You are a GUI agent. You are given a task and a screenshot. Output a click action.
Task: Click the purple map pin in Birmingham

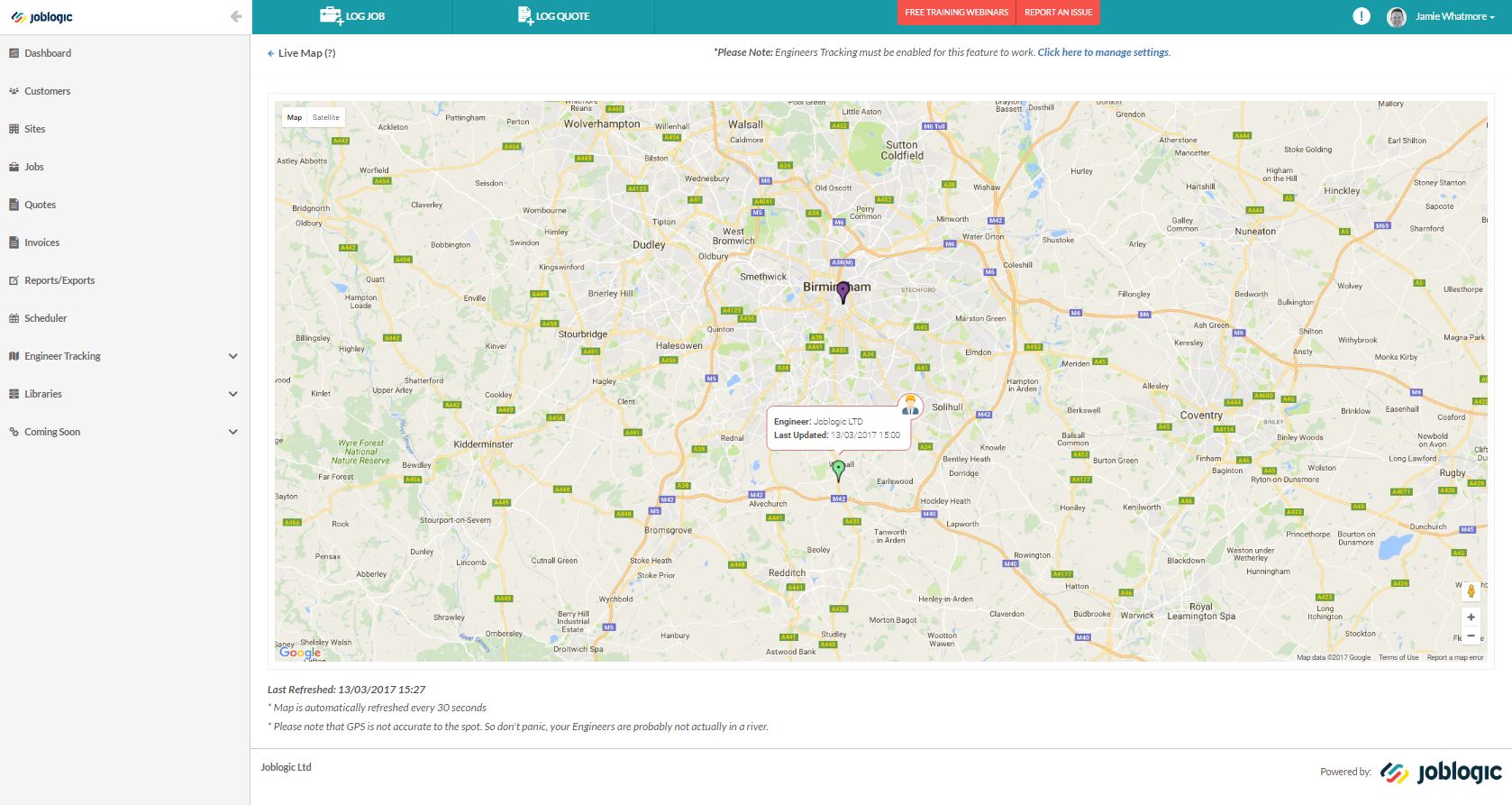(843, 292)
